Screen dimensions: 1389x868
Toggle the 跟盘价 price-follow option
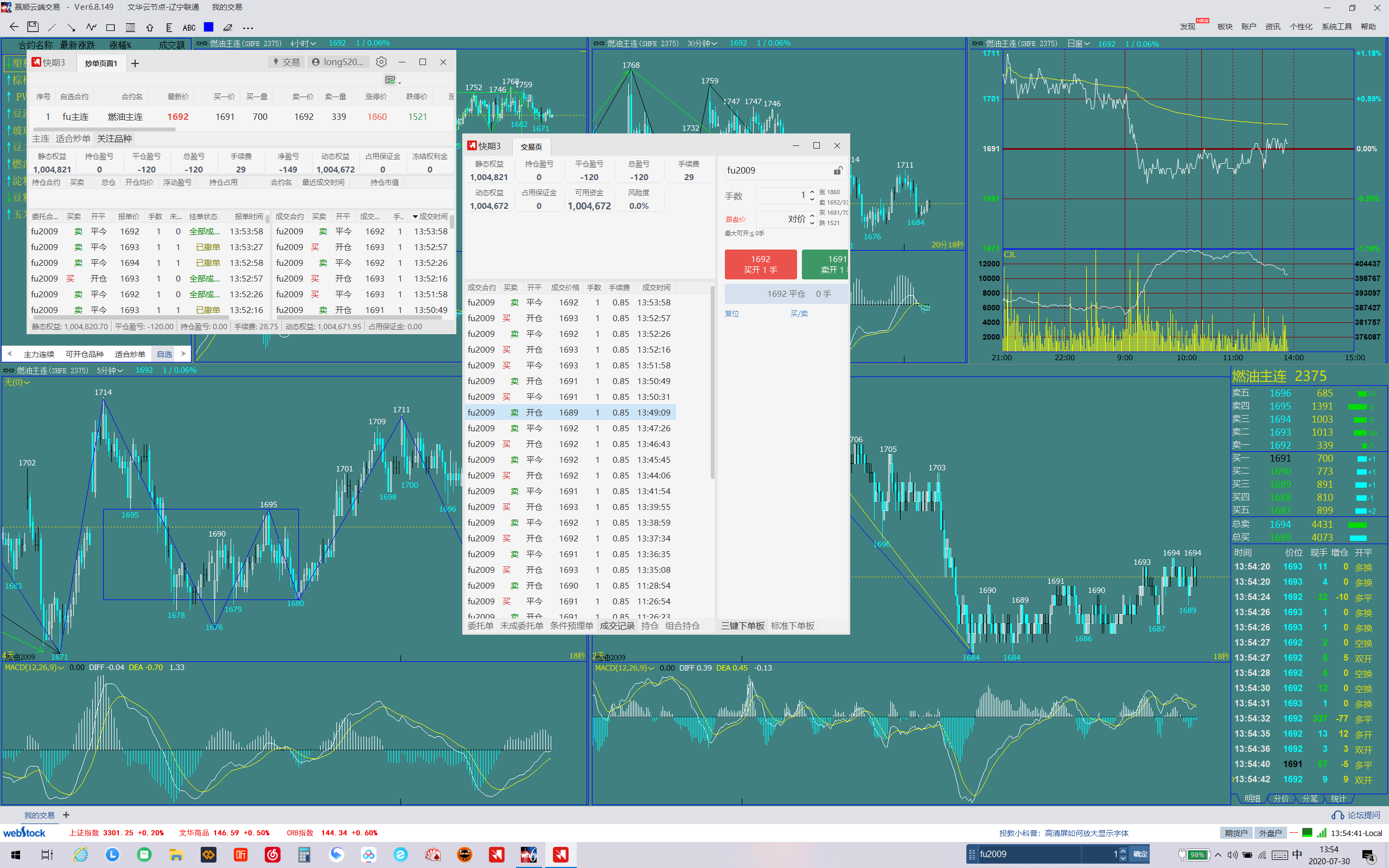pyautogui.click(x=735, y=219)
